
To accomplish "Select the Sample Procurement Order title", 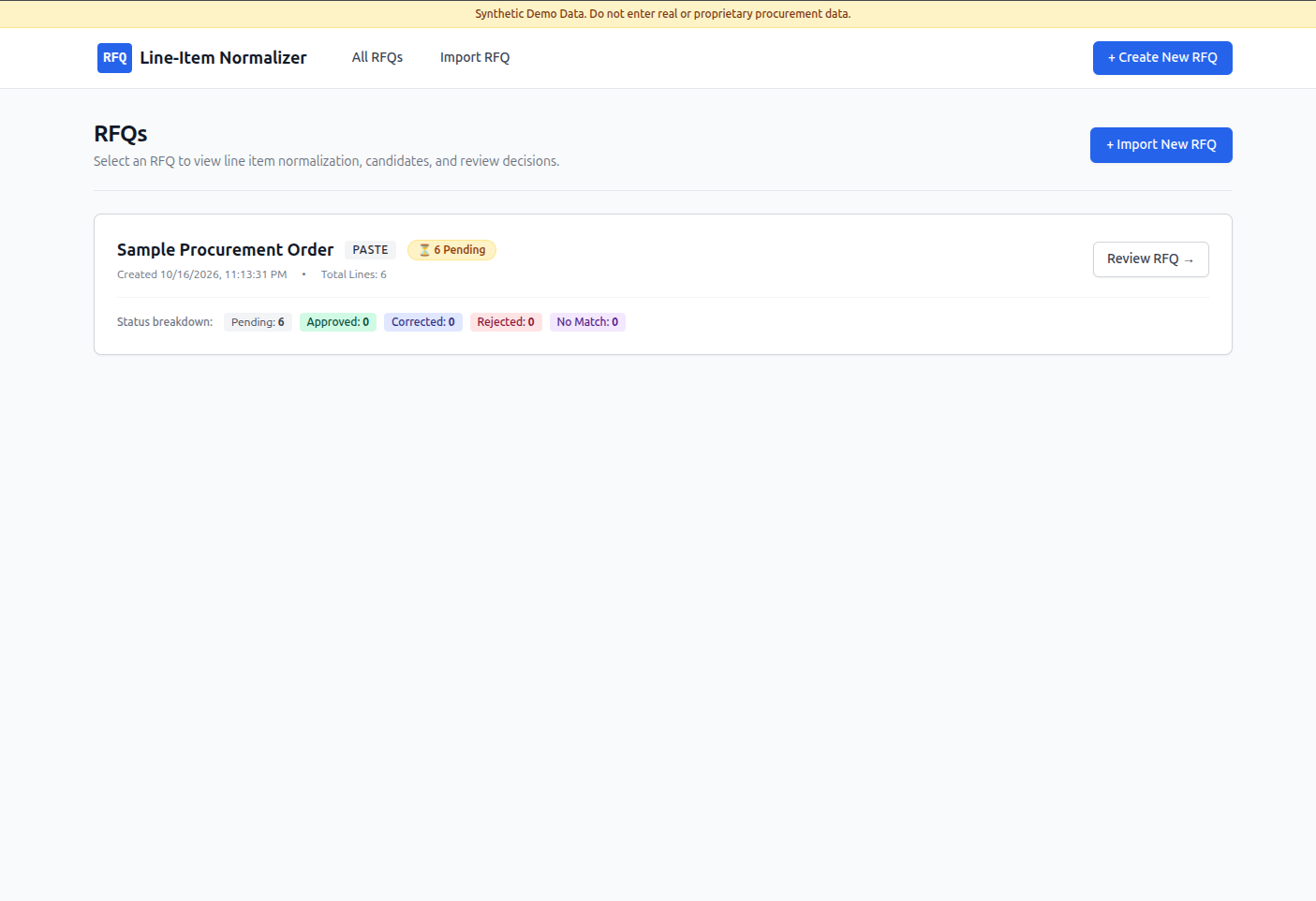I will [x=225, y=250].
